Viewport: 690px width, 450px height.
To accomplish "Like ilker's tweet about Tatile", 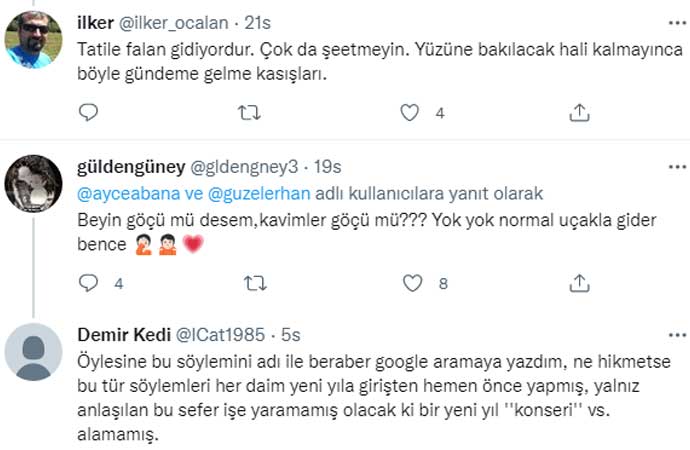I will (x=410, y=114).
